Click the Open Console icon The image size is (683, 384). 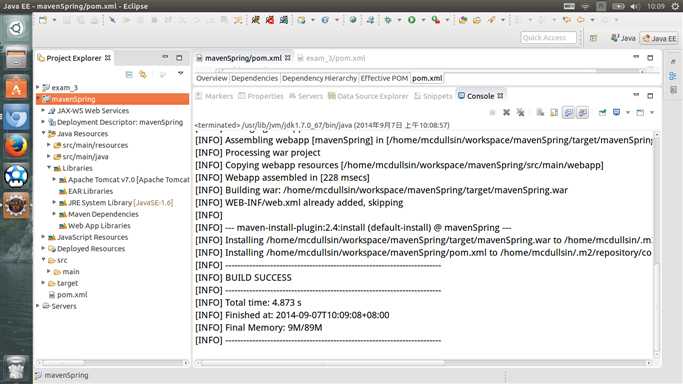click(x=640, y=113)
